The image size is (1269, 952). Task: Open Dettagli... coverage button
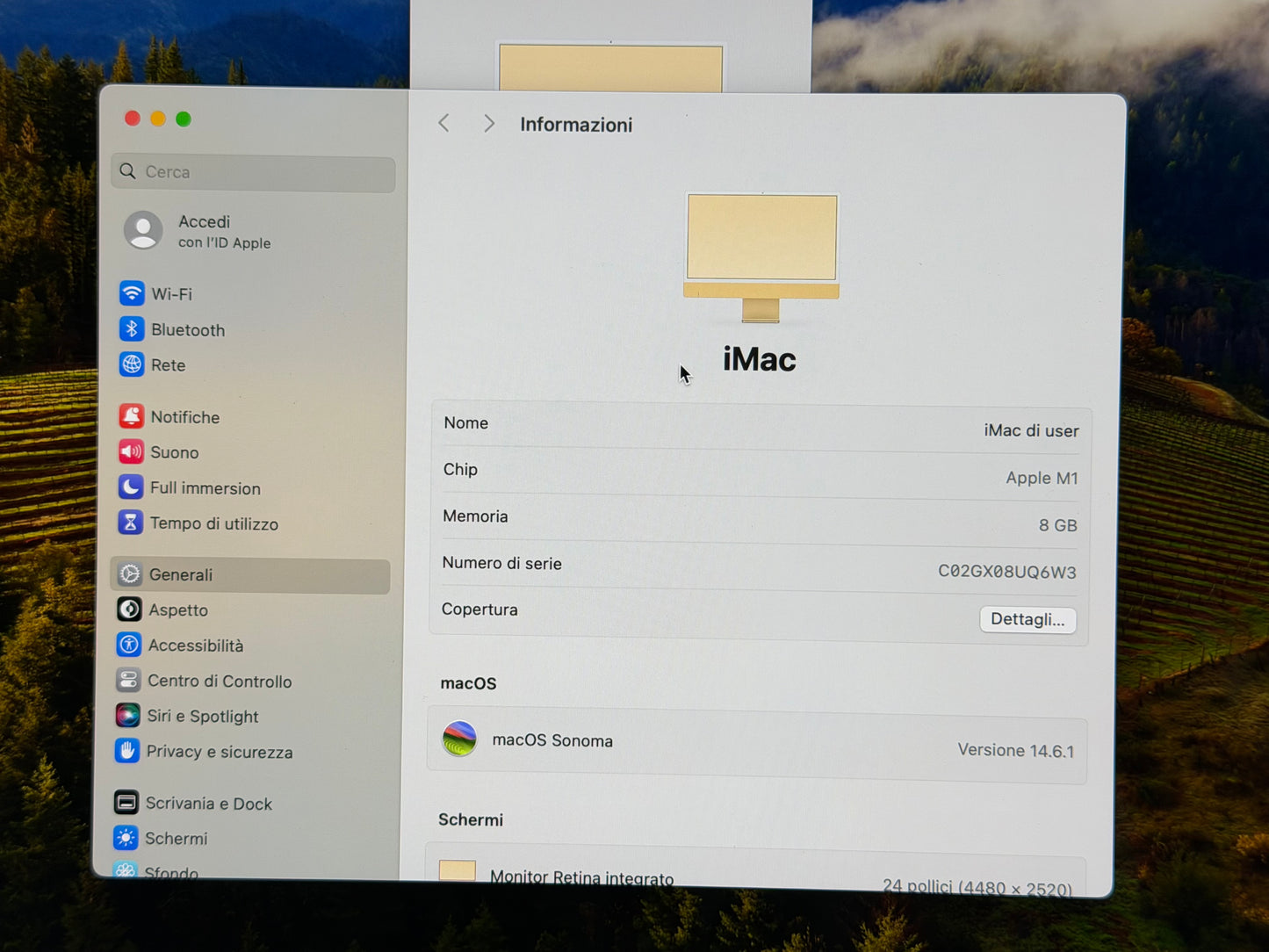1027,619
